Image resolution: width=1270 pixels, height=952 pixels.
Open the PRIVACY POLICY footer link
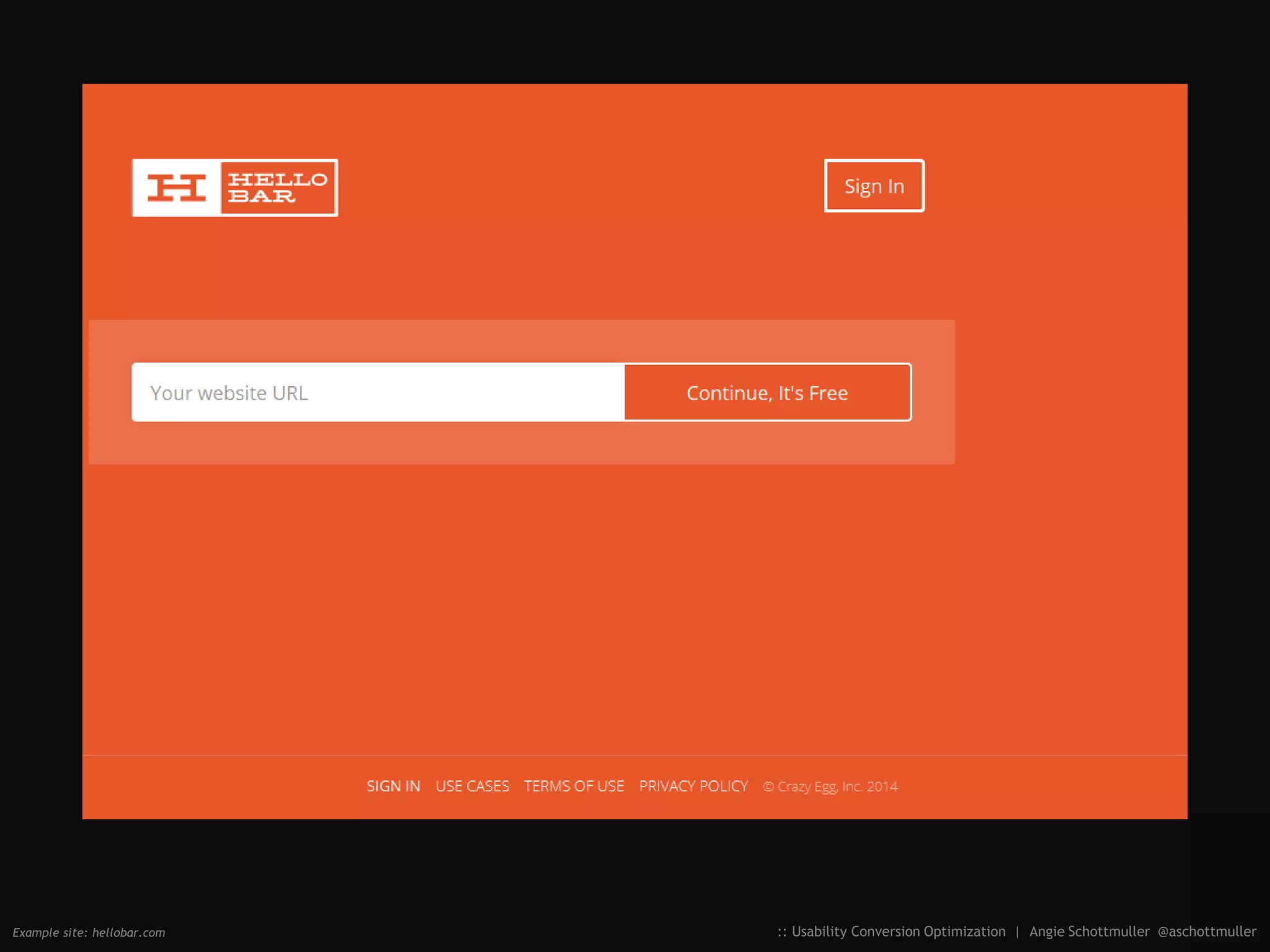pyautogui.click(x=693, y=786)
